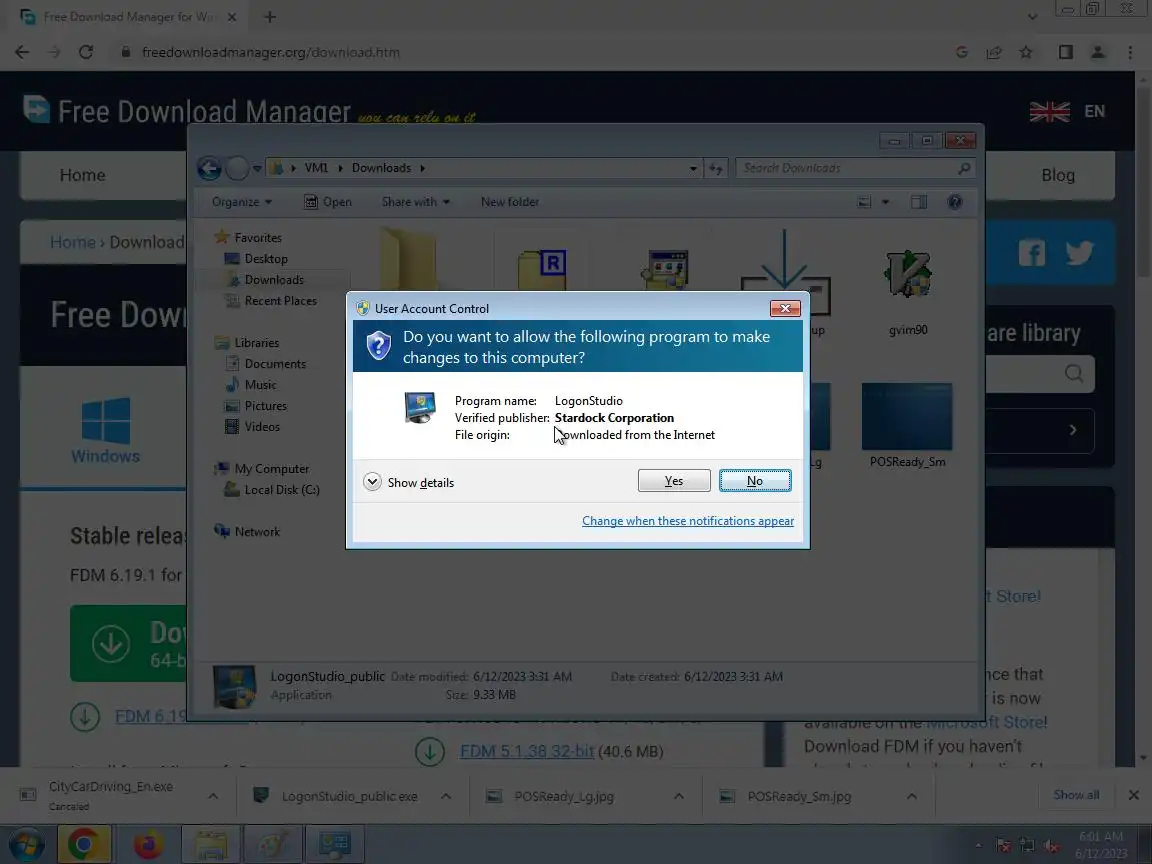The width and height of the screenshot is (1152, 864).
Task: Click the Firefox taskbar icon
Action: pyautogui.click(x=148, y=845)
